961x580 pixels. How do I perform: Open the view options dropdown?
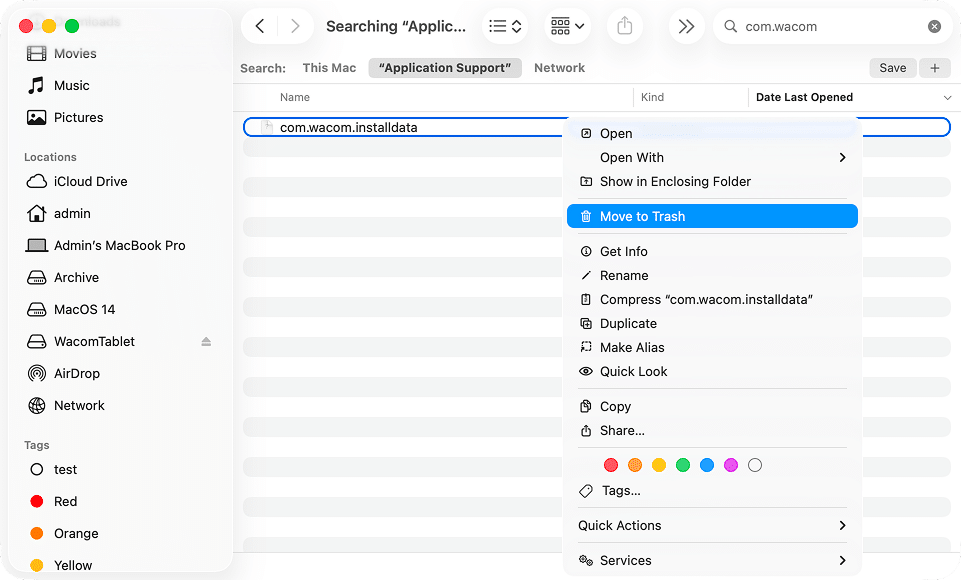pos(567,26)
